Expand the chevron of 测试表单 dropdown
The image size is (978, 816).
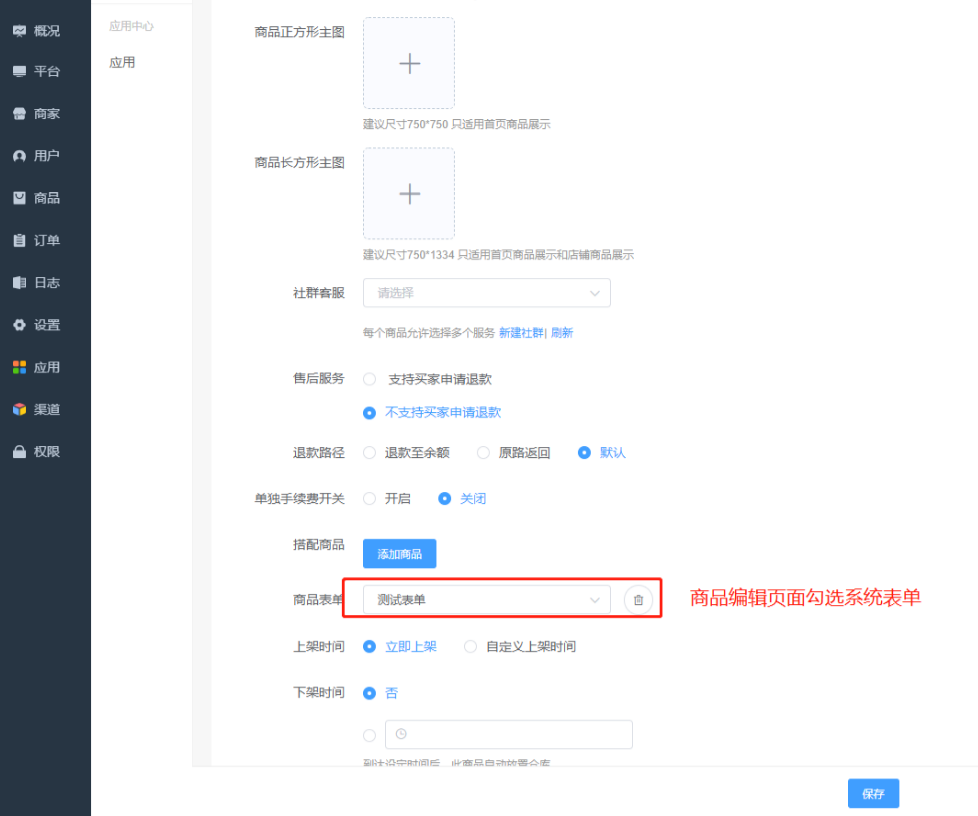pos(594,600)
